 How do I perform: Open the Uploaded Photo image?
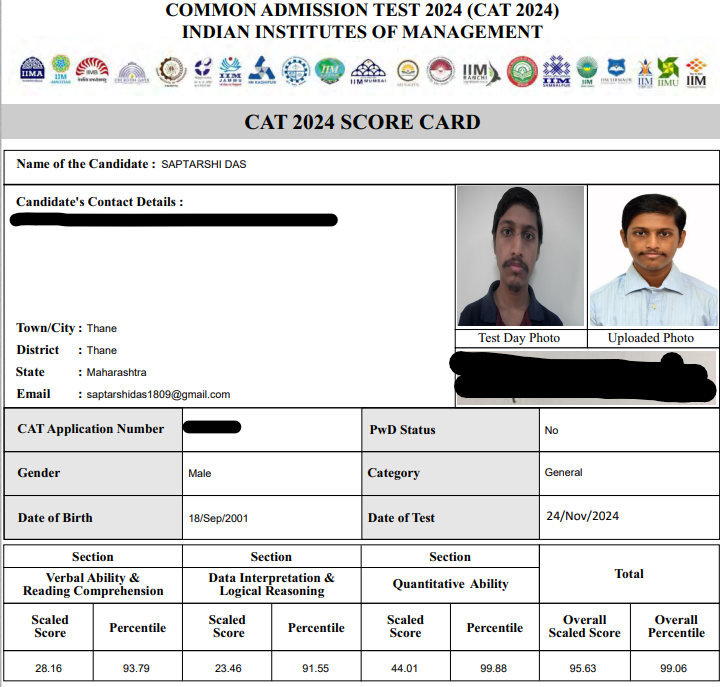click(x=652, y=256)
